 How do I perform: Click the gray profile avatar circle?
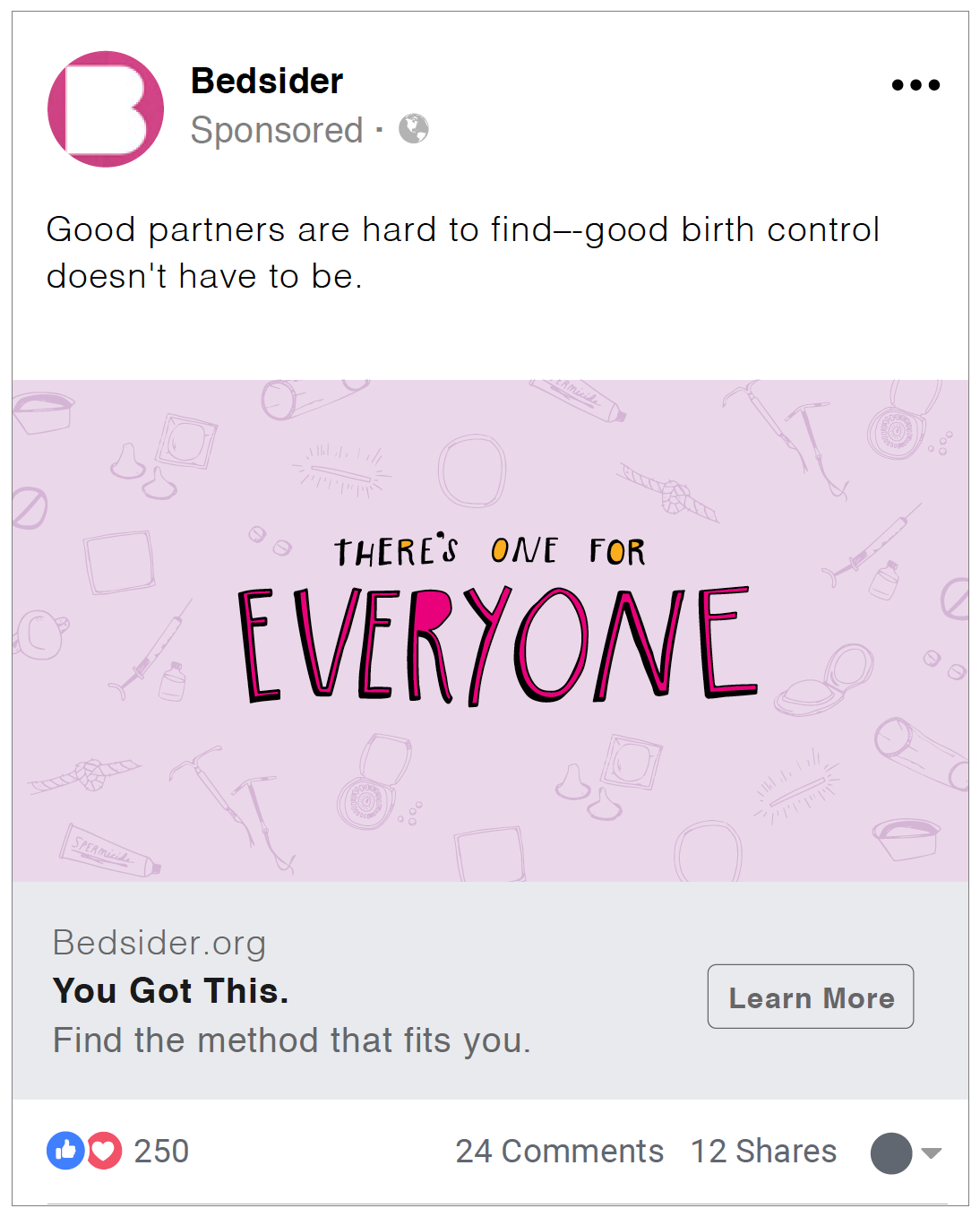click(891, 1152)
